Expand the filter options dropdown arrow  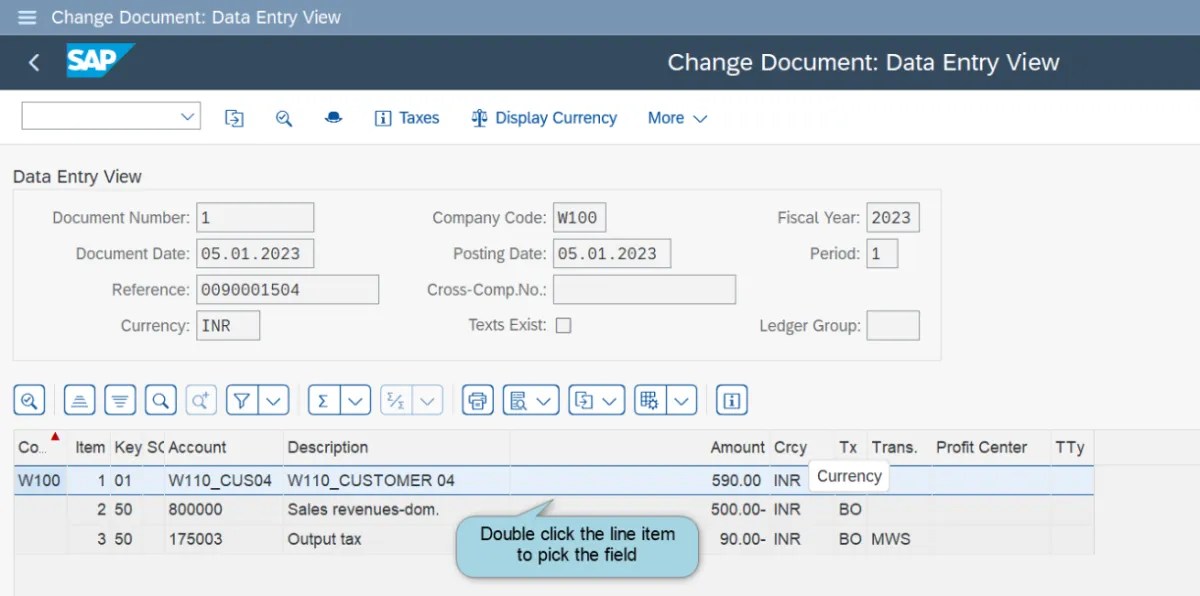click(274, 401)
